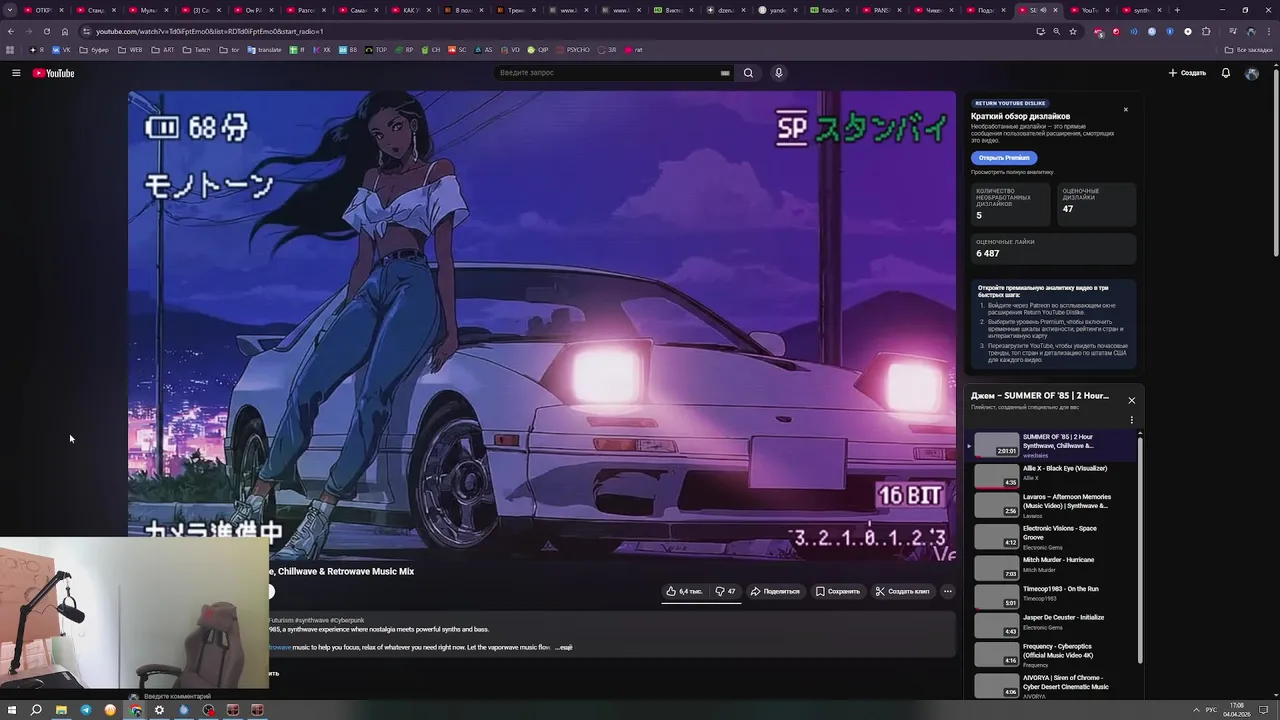Image resolution: width=1280 pixels, height=720 pixels.
Task: Play Frequency - Cyberoptics video
Action: 1050,655
